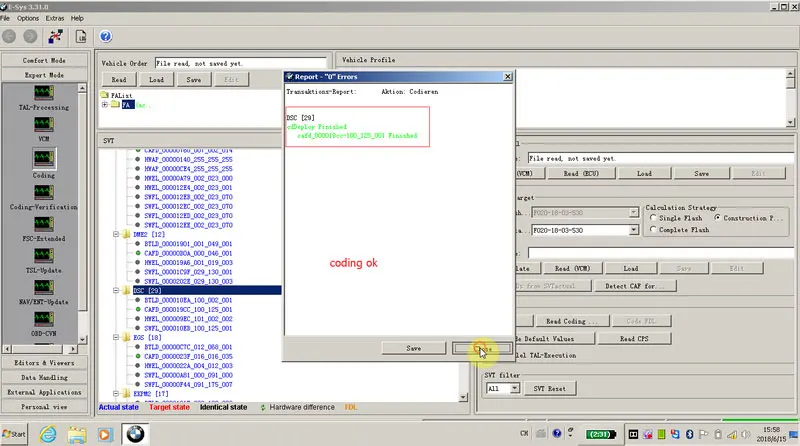800x446 pixels.
Task: Select the Complete Flash radio button
Action: [x=653, y=230]
